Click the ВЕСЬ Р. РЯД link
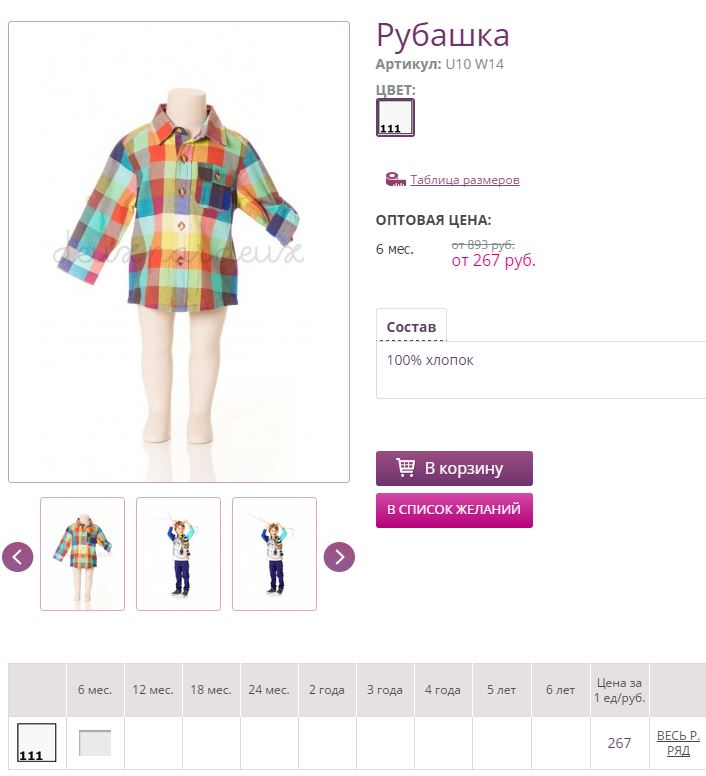This screenshot has height=776, width=706. 678,743
